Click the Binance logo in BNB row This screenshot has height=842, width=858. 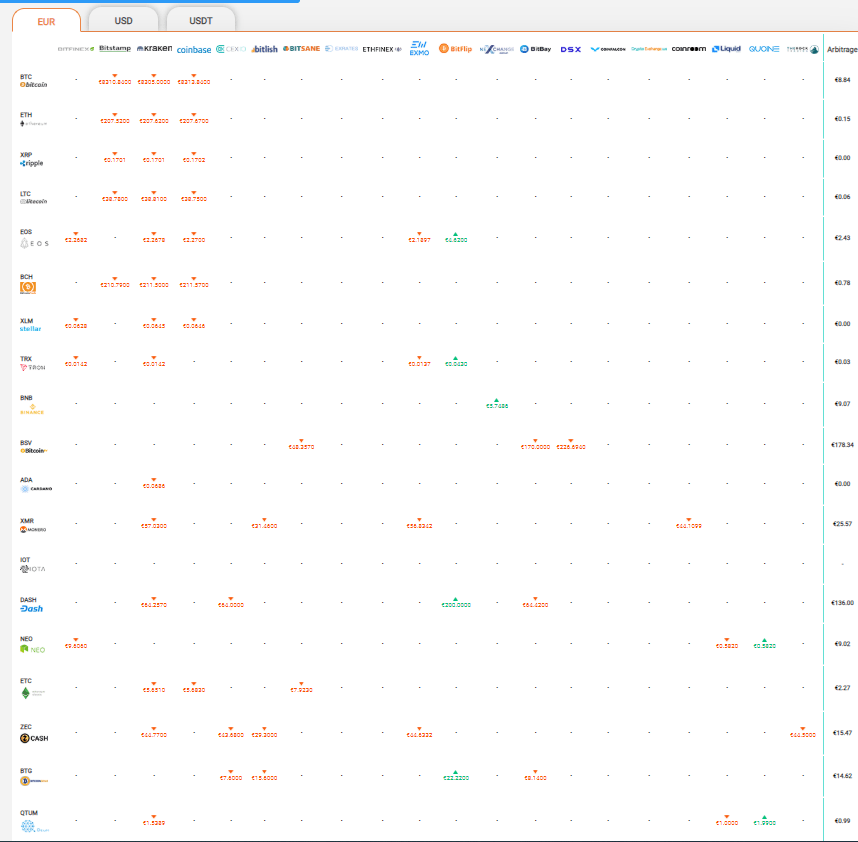pos(32,409)
